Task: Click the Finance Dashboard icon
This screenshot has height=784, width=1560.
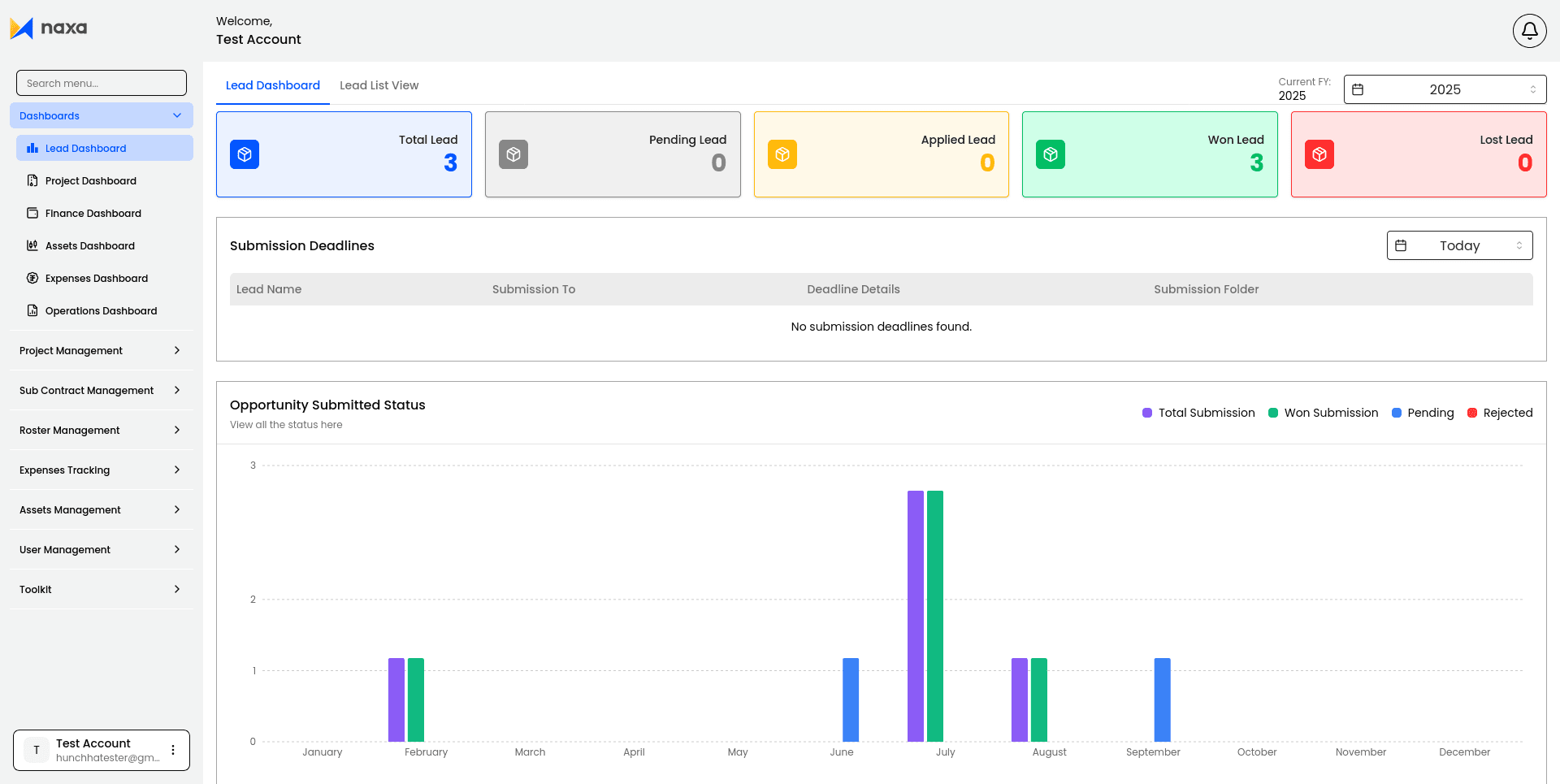Action: 32,213
